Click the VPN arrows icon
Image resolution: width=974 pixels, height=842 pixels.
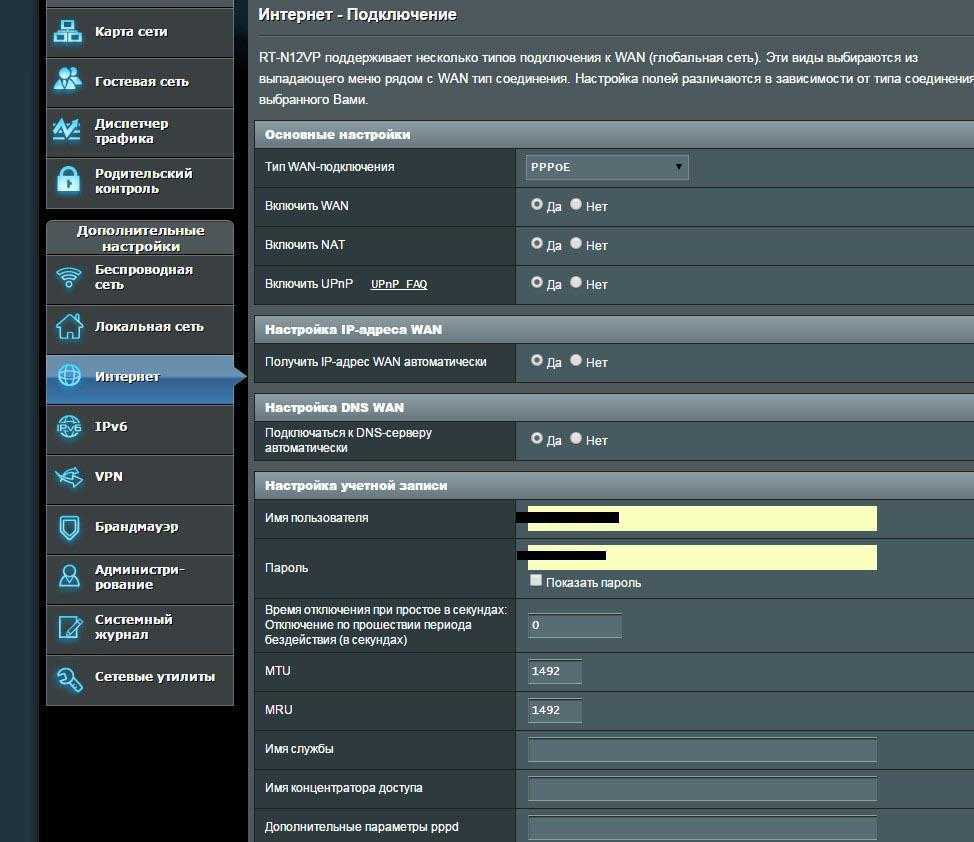pyautogui.click(x=69, y=477)
